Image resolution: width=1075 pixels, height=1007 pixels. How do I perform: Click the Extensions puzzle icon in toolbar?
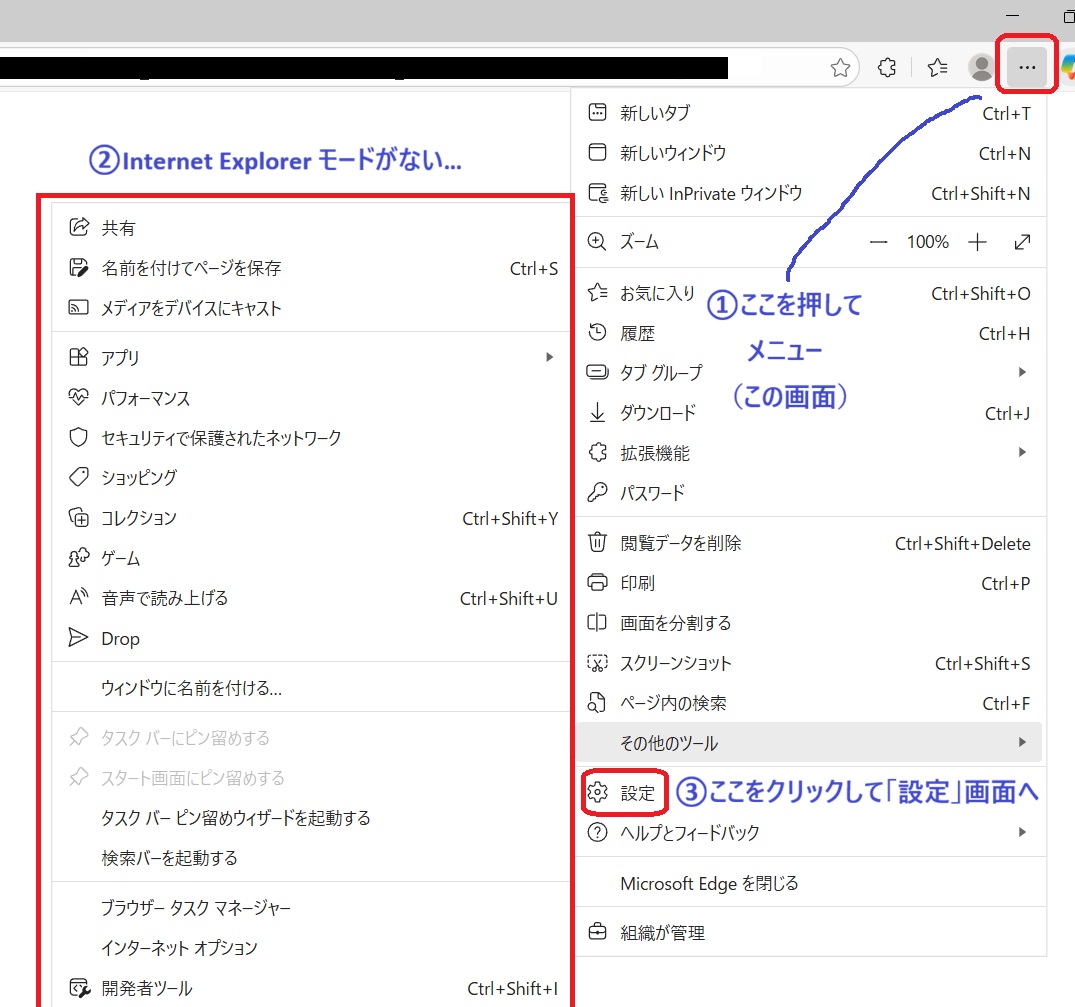[886, 68]
